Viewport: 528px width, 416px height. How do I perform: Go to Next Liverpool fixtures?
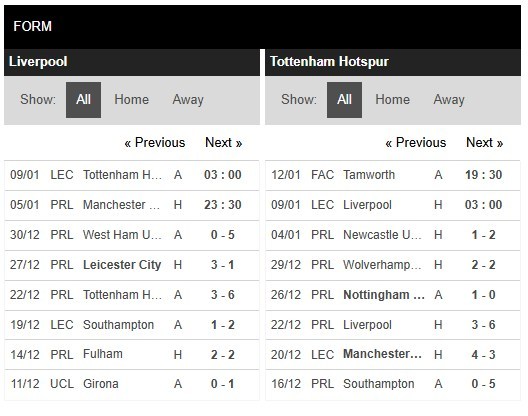[x=224, y=142]
